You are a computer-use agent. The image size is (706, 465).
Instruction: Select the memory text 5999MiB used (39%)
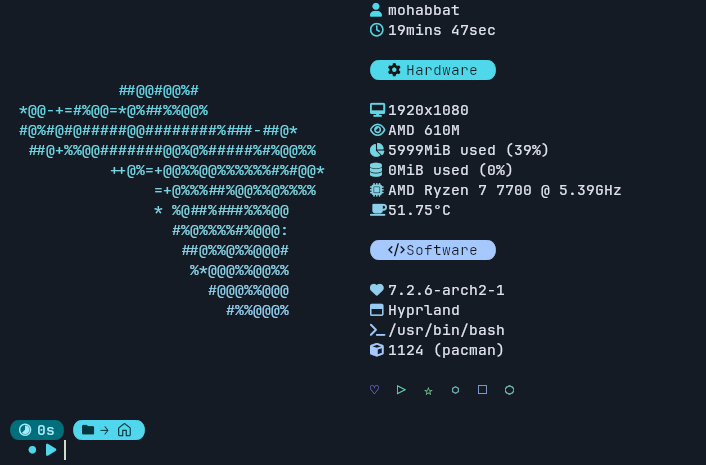tap(469, 150)
